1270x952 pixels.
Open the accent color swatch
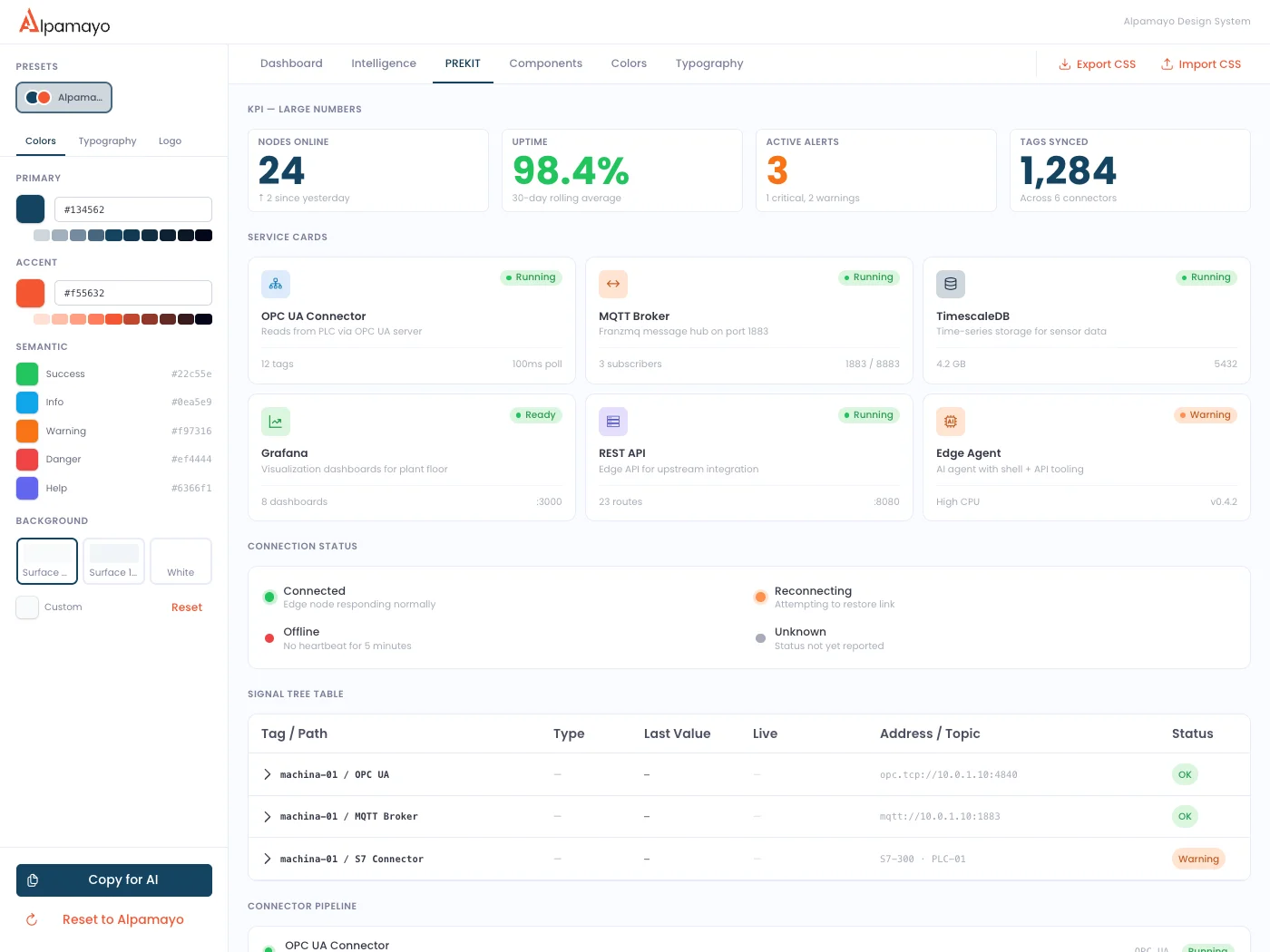pos(30,293)
